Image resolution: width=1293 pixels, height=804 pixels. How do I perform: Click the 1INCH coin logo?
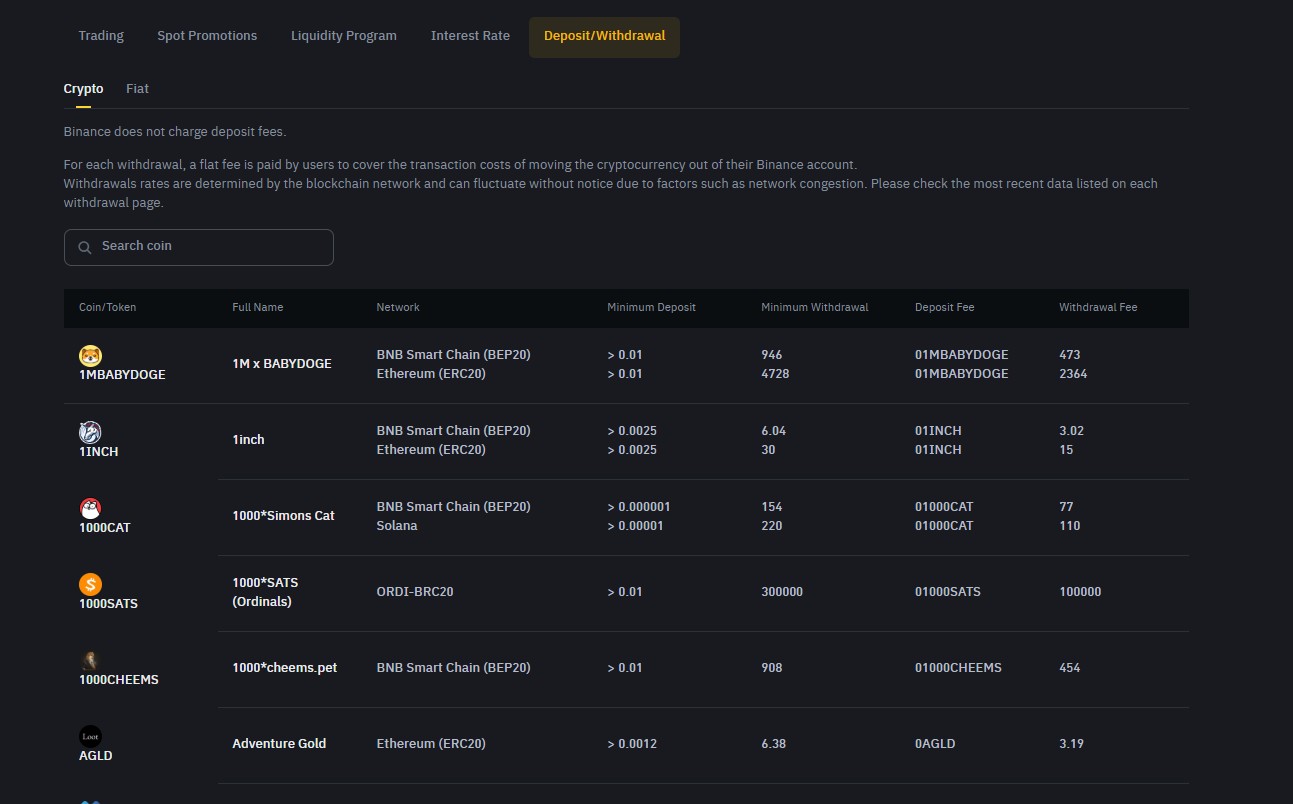tap(90, 432)
